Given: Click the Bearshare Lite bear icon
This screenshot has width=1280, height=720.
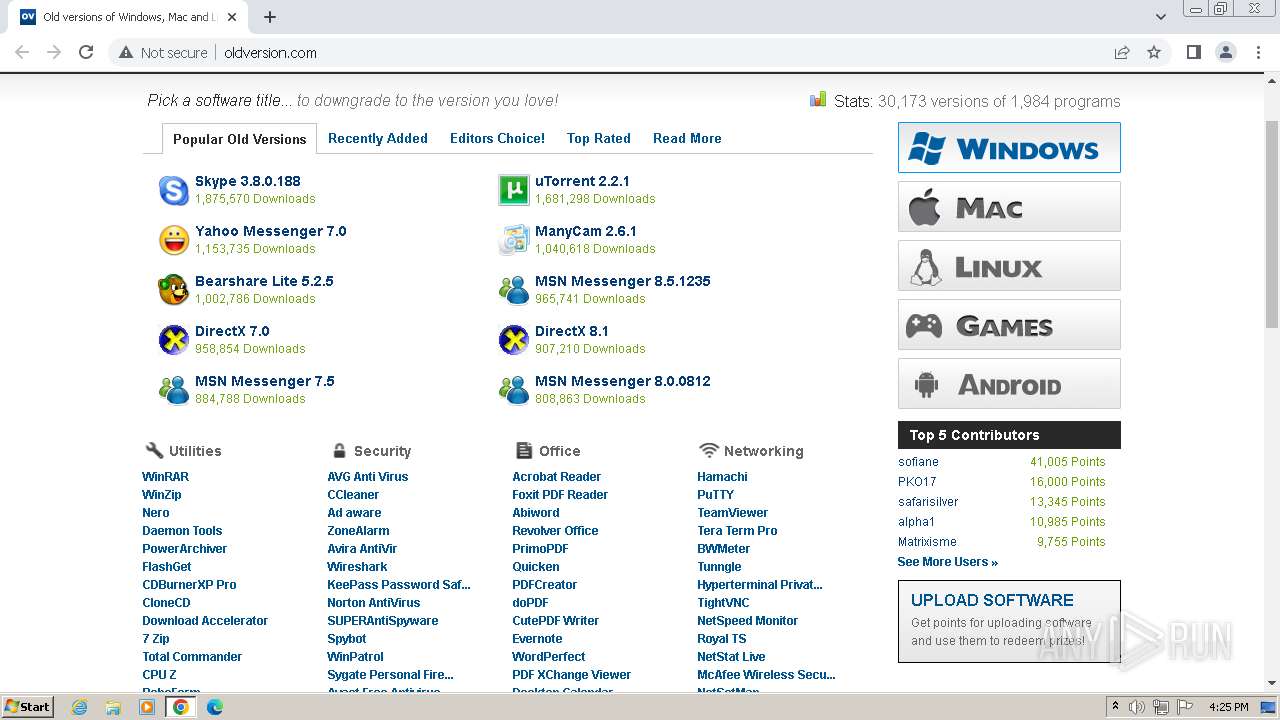Looking at the screenshot, I should 174,290.
